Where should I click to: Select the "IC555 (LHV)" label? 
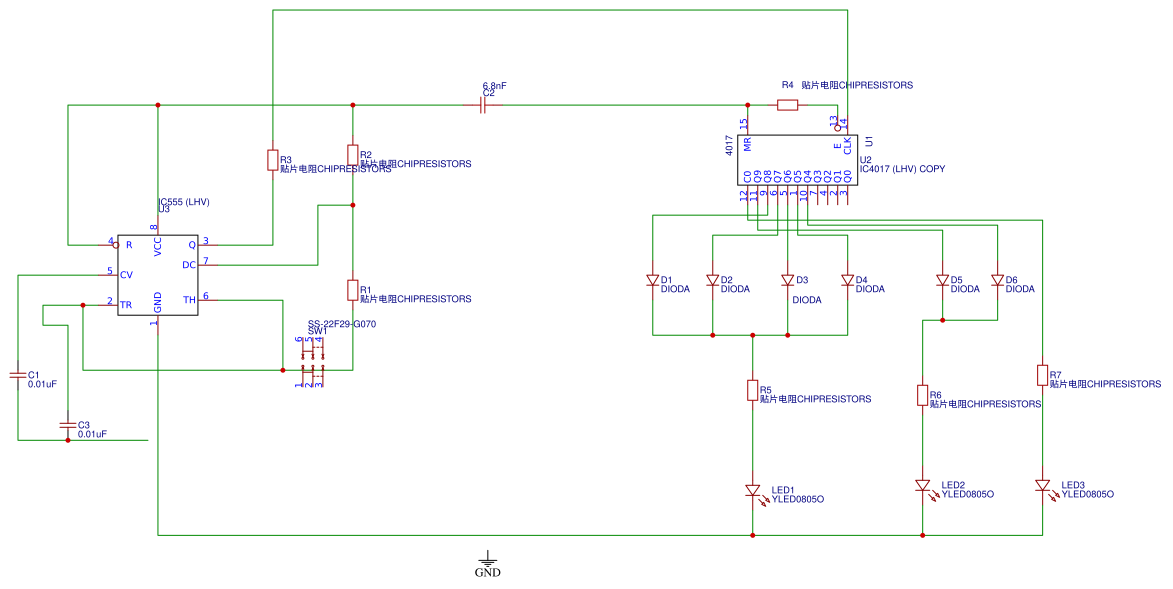click(184, 202)
